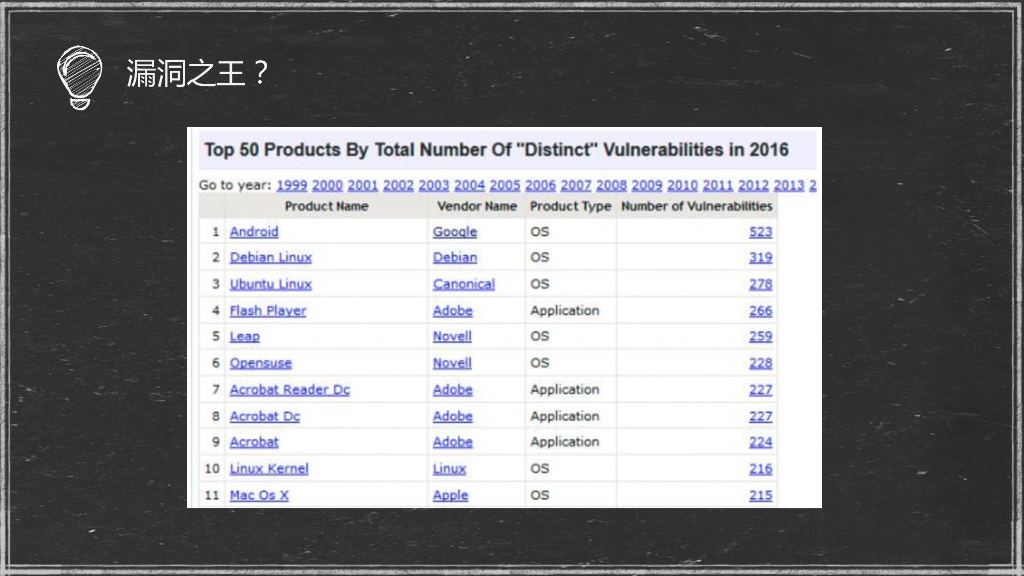Open Opensuse's 228 vulnerabilities count

[760, 363]
